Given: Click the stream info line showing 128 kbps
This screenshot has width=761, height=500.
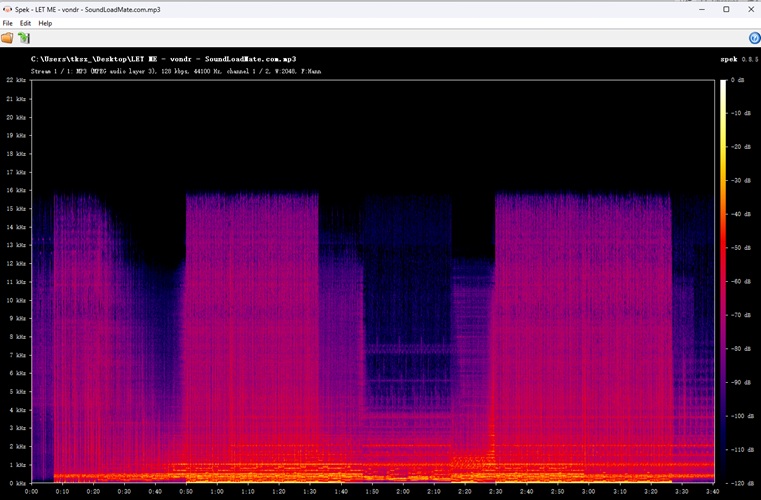Looking at the screenshot, I should (x=176, y=71).
